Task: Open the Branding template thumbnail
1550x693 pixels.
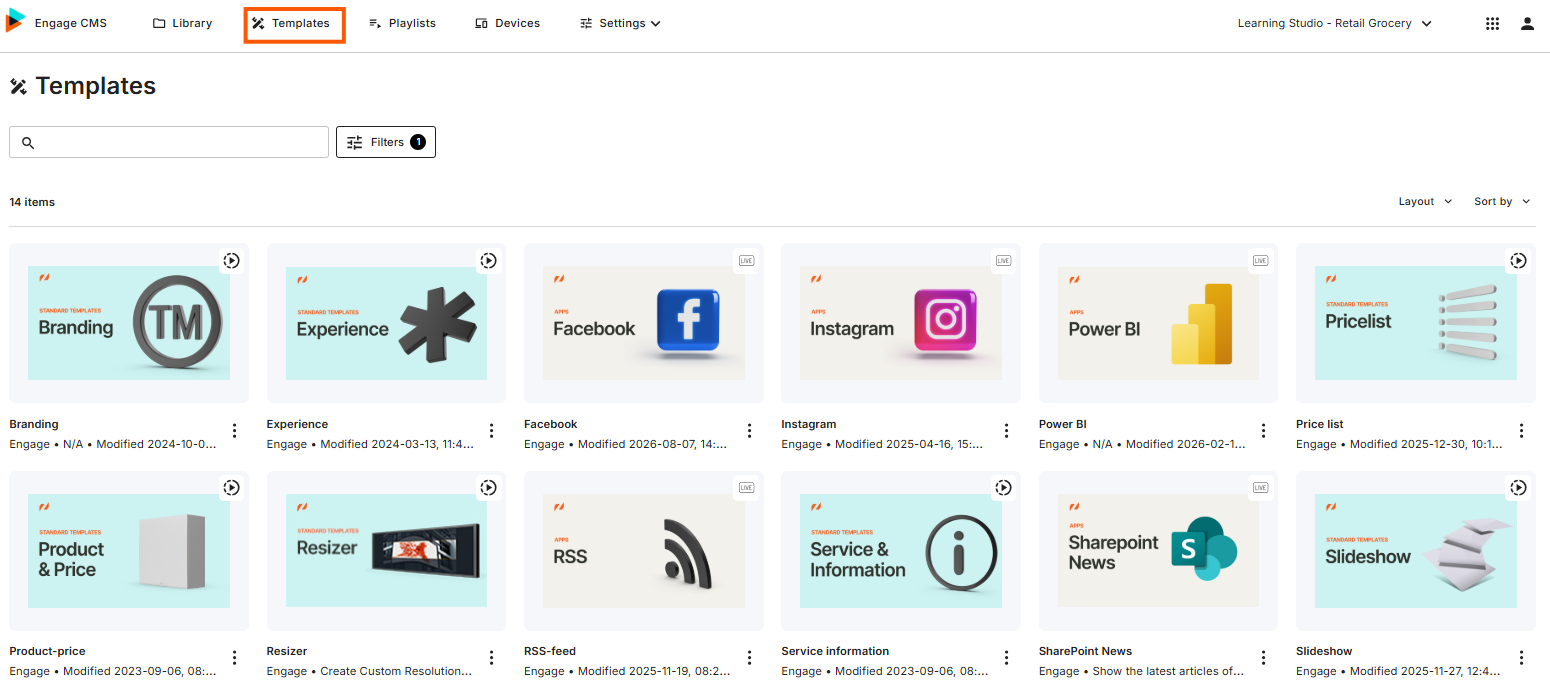Action: click(129, 323)
